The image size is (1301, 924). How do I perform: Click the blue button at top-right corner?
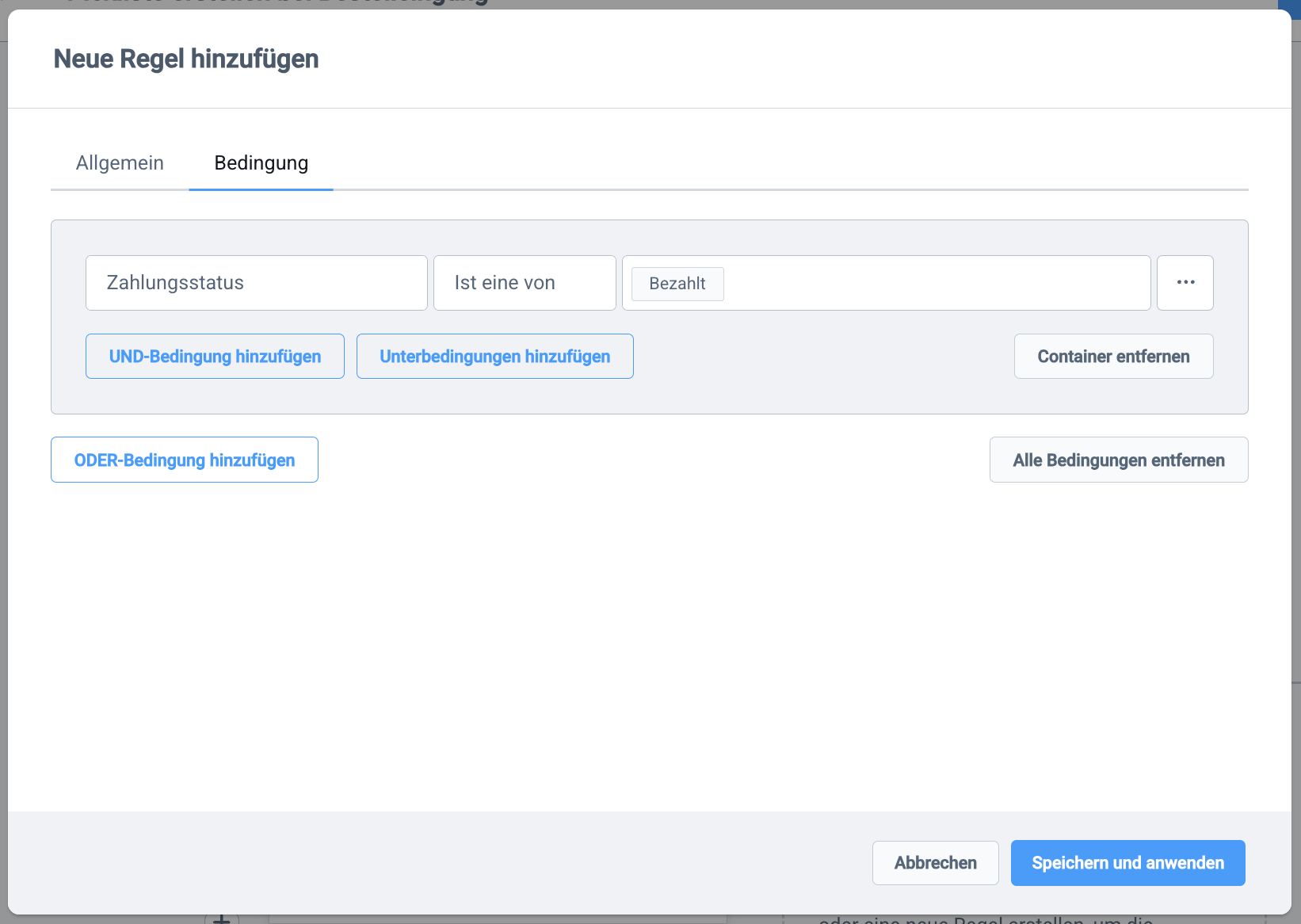coord(1289,4)
